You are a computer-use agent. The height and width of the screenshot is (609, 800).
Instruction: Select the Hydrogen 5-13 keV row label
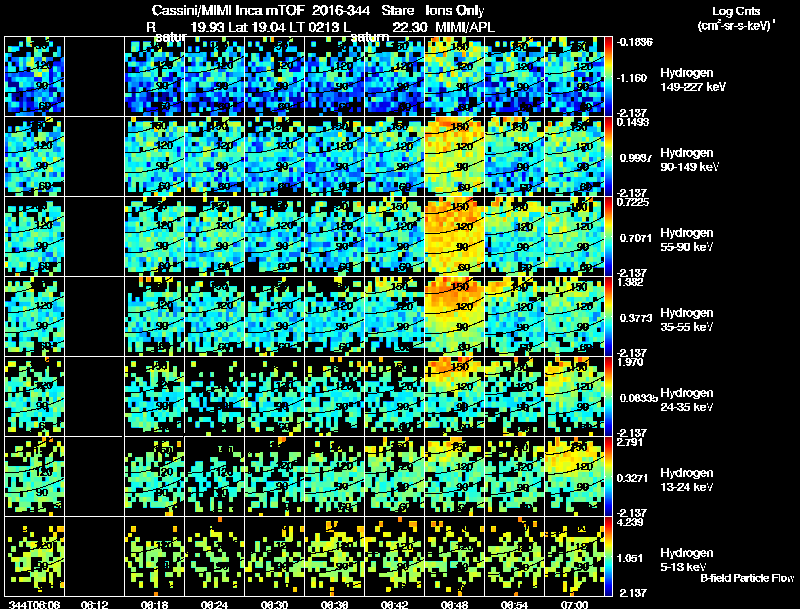pos(687,560)
